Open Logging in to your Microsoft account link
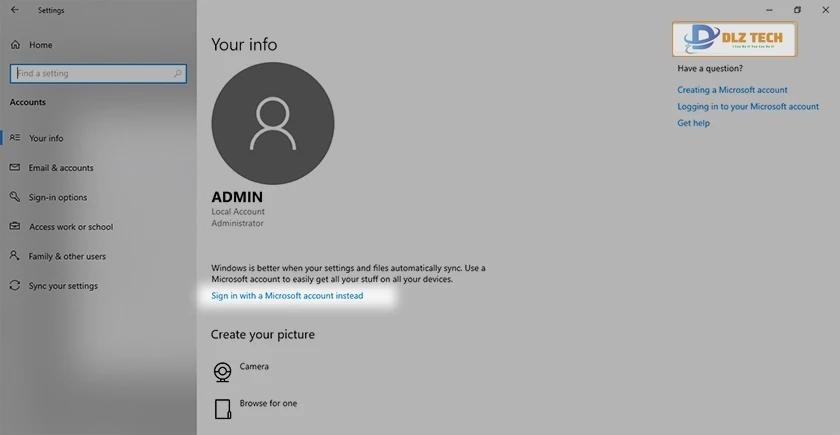Viewport: 840px width, 435px height. pyautogui.click(x=747, y=107)
